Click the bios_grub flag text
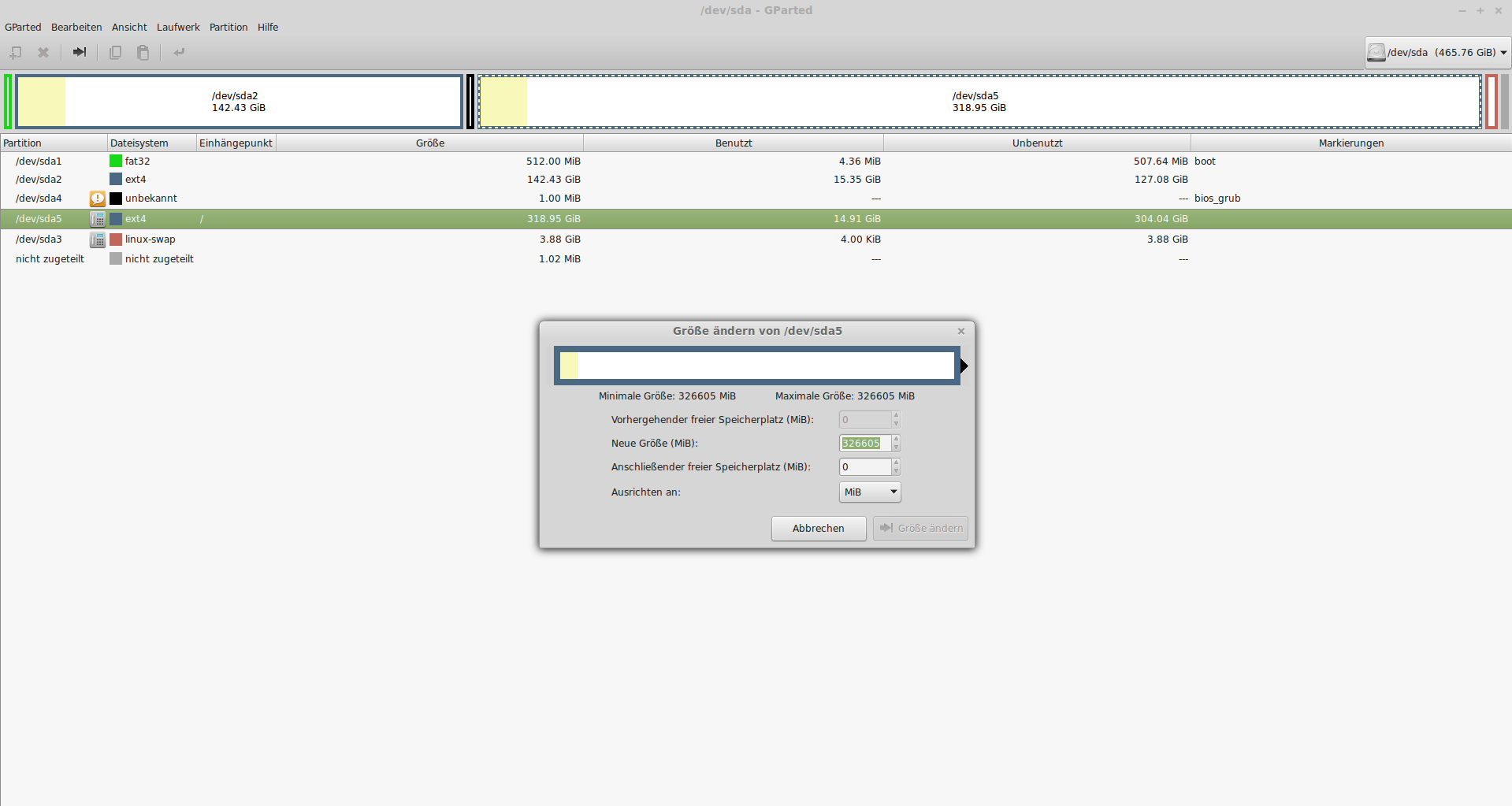The image size is (1512, 806). [x=1217, y=199]
